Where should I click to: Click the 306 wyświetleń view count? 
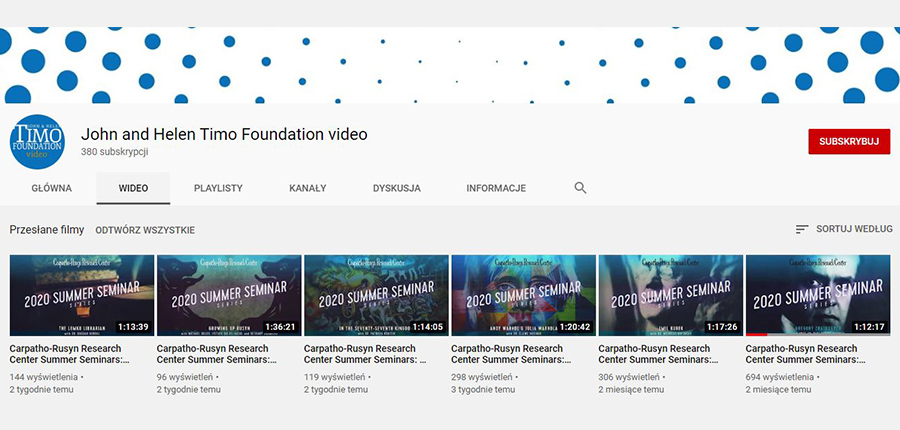tap(629, 377)
